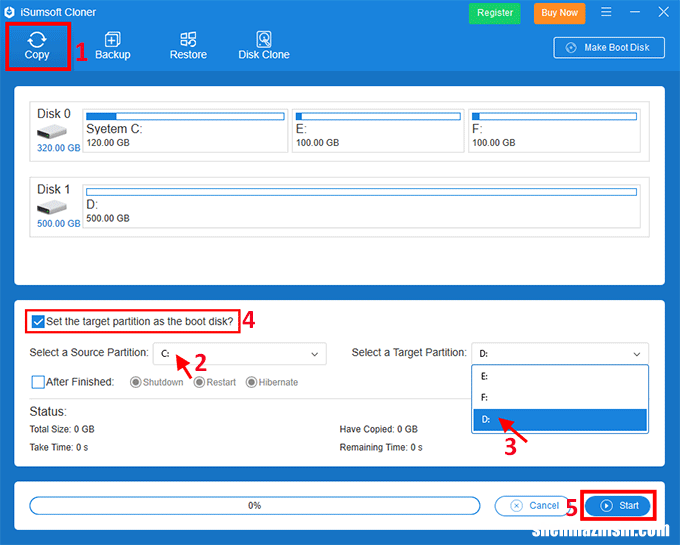Switch to the Backup tab
This screenshot has height=545, width=680.
[113, 46]
